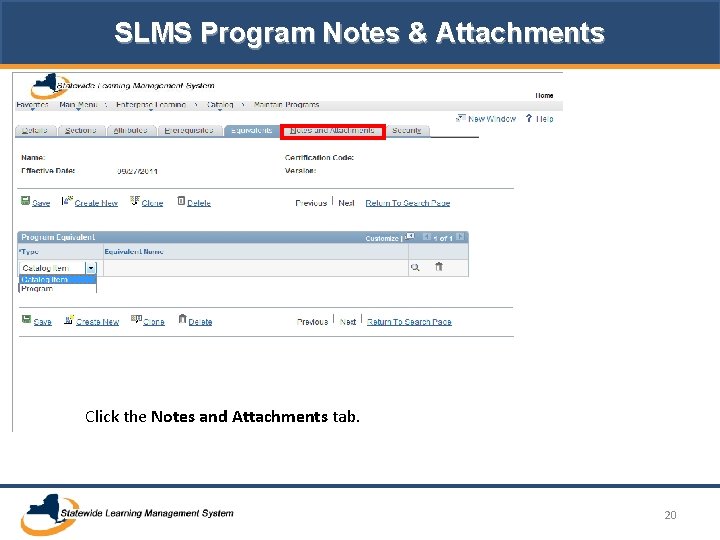
Task: Click the grid view icon beside Customize
Action: coord(410,236)
